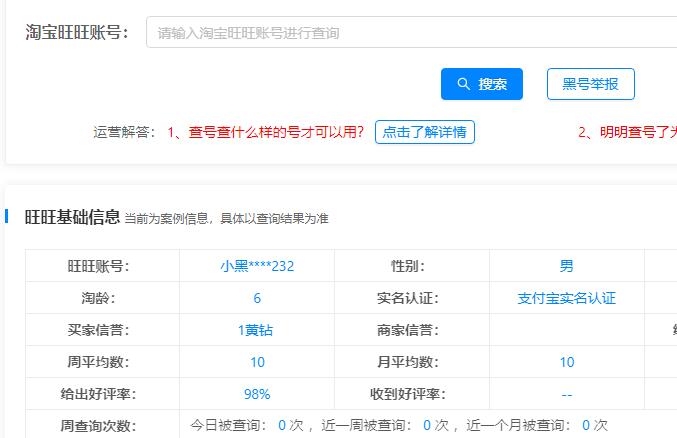Click the 近一周被查询 count text
This screenshot has height=438, width=677.
(x=386, y=425)
